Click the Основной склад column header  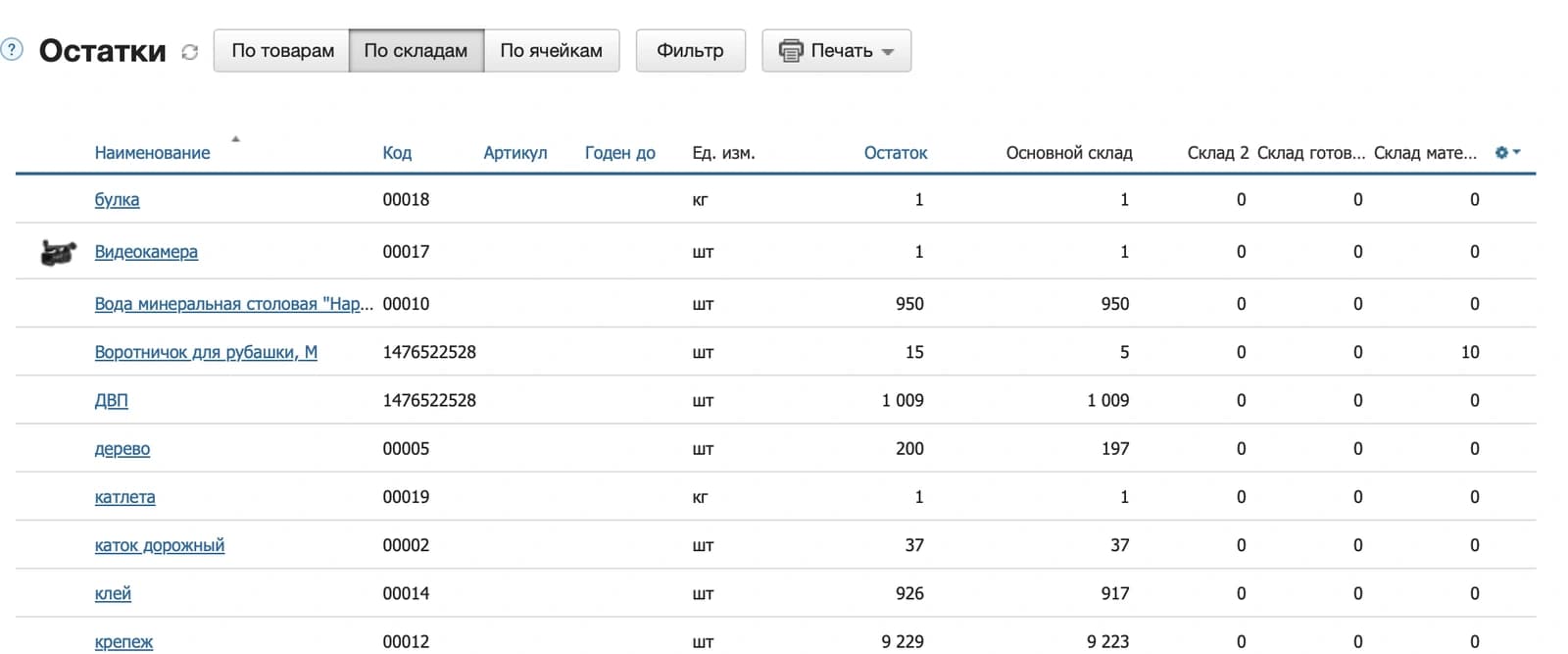pos(1069,153)
